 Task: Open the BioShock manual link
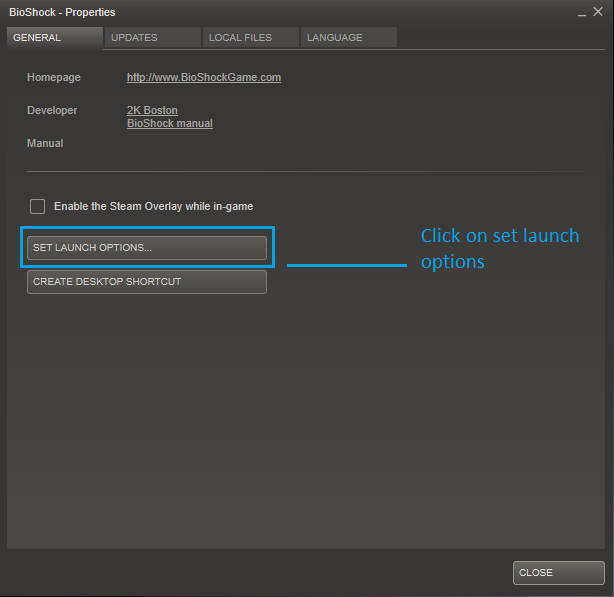(x=170, y=124)
